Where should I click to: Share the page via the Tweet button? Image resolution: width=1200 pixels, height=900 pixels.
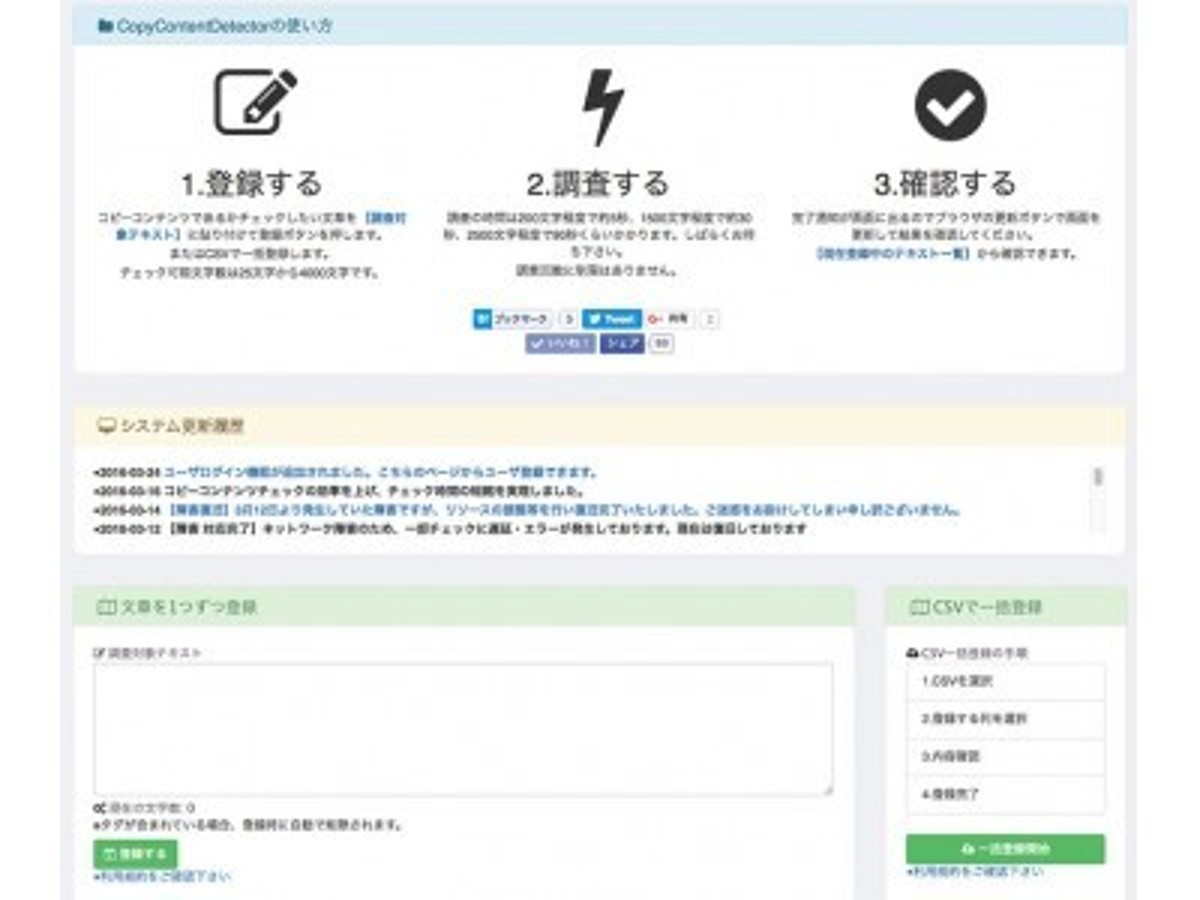coord(611,319)
